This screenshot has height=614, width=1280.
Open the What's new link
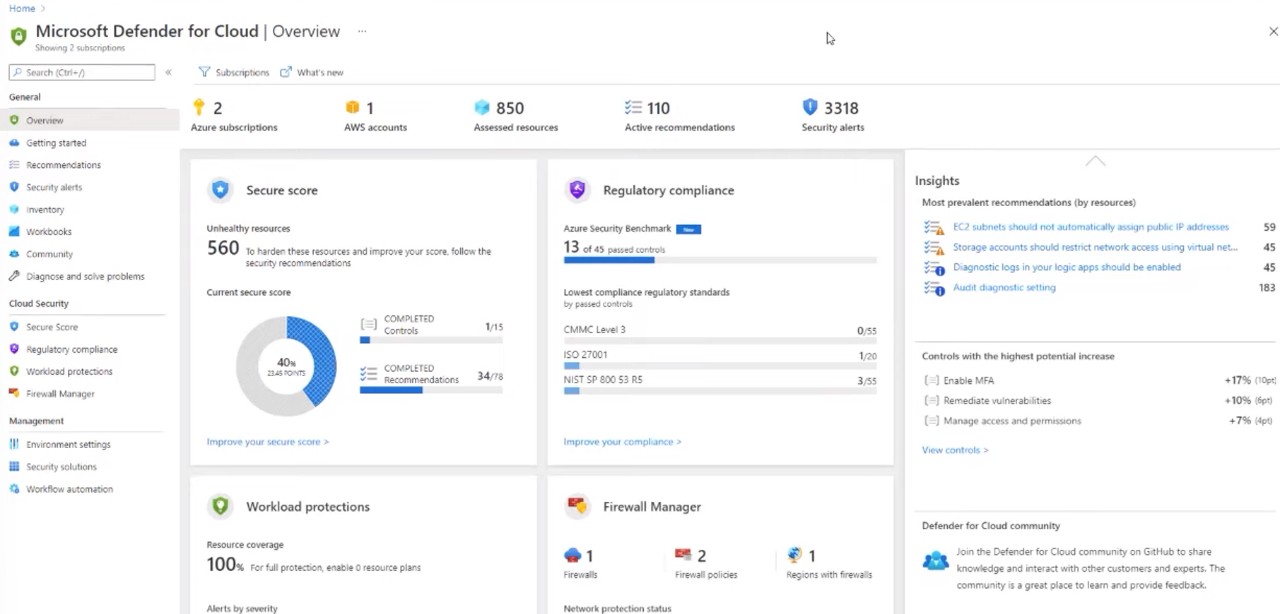click(x=312, y=72)
